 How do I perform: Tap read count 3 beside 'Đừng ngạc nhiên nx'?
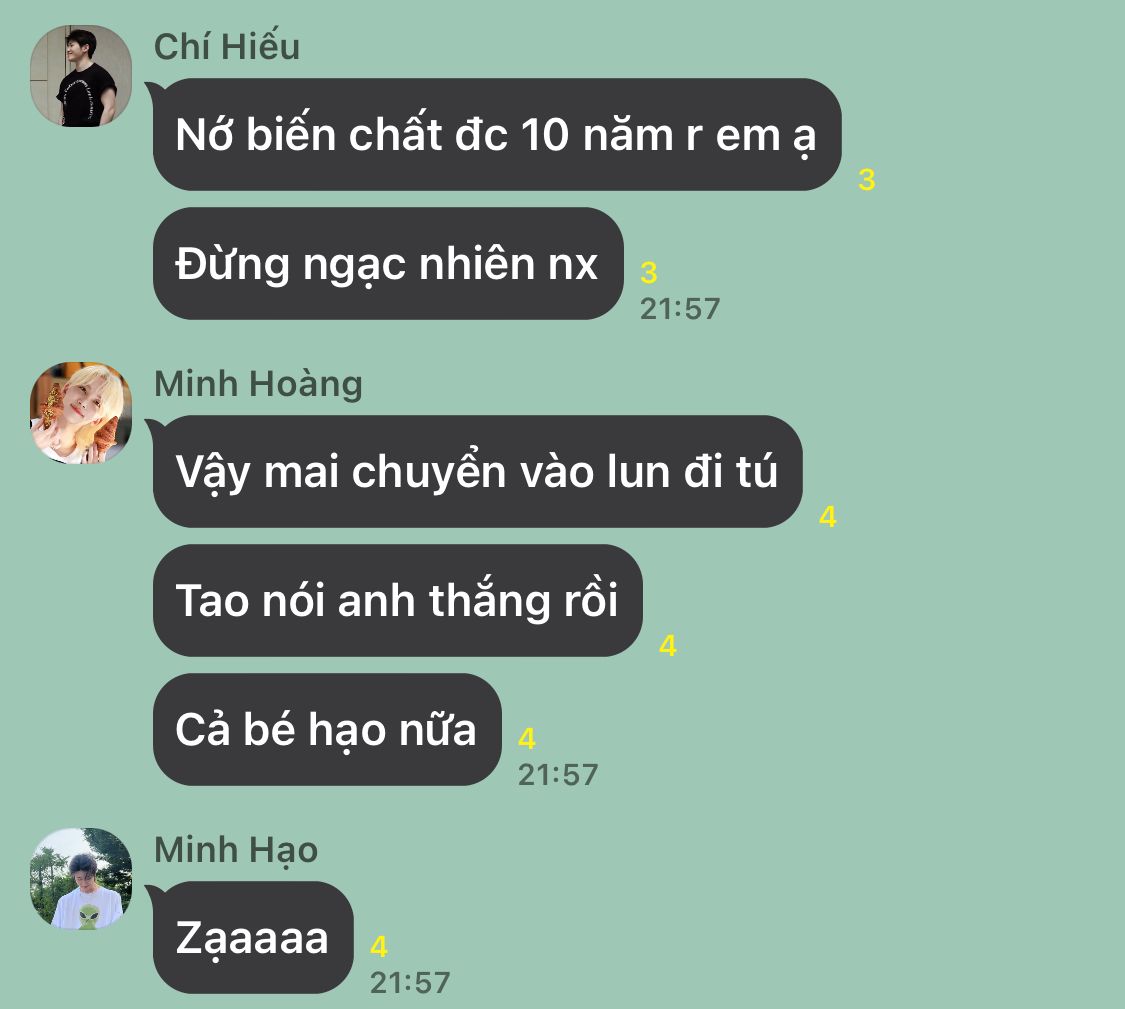(649, 273)
